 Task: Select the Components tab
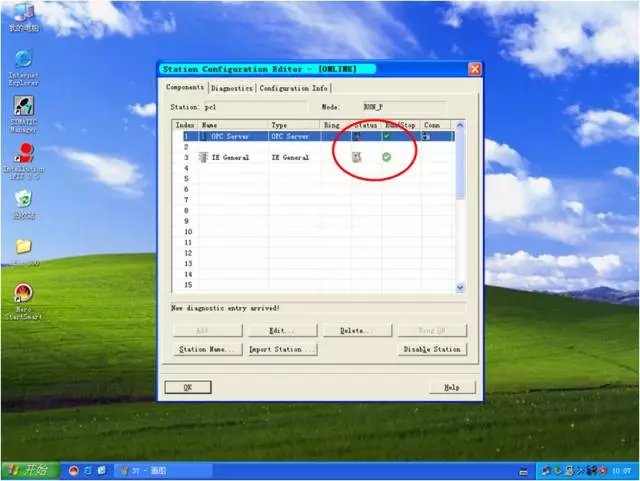coord(185,88)
